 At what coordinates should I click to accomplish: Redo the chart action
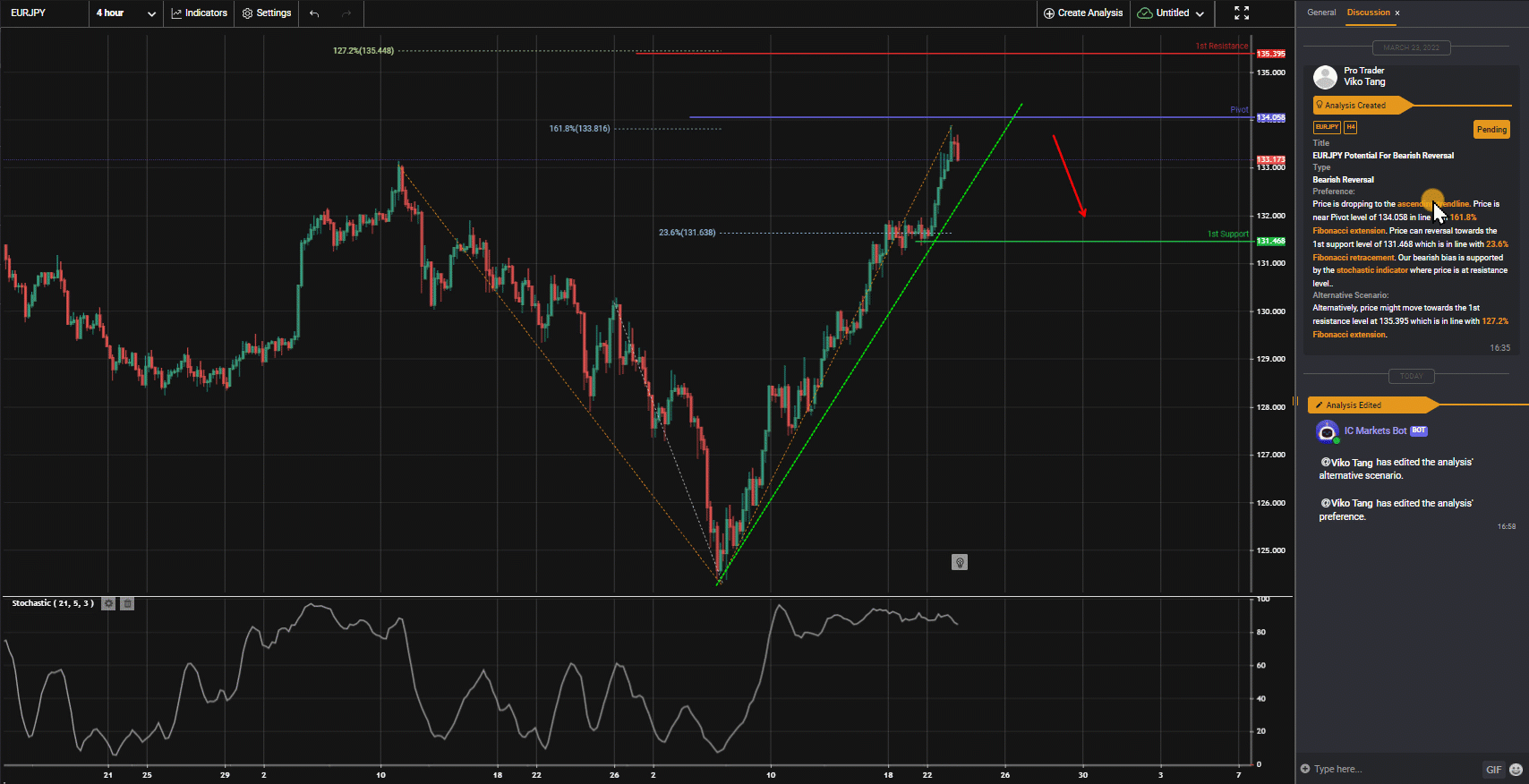tap(346, 13)
